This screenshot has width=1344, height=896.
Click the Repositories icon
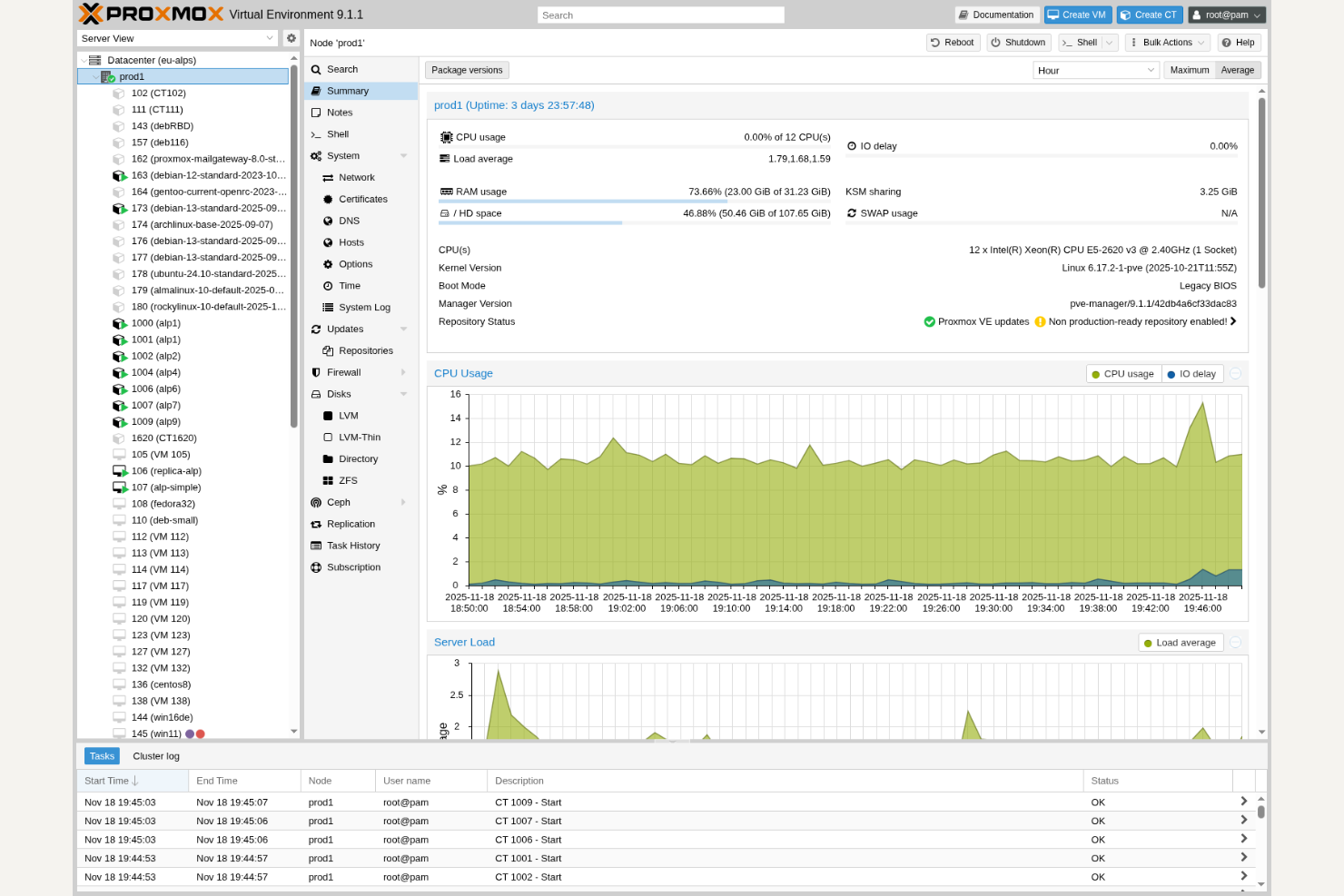click(x=328, y=351)
